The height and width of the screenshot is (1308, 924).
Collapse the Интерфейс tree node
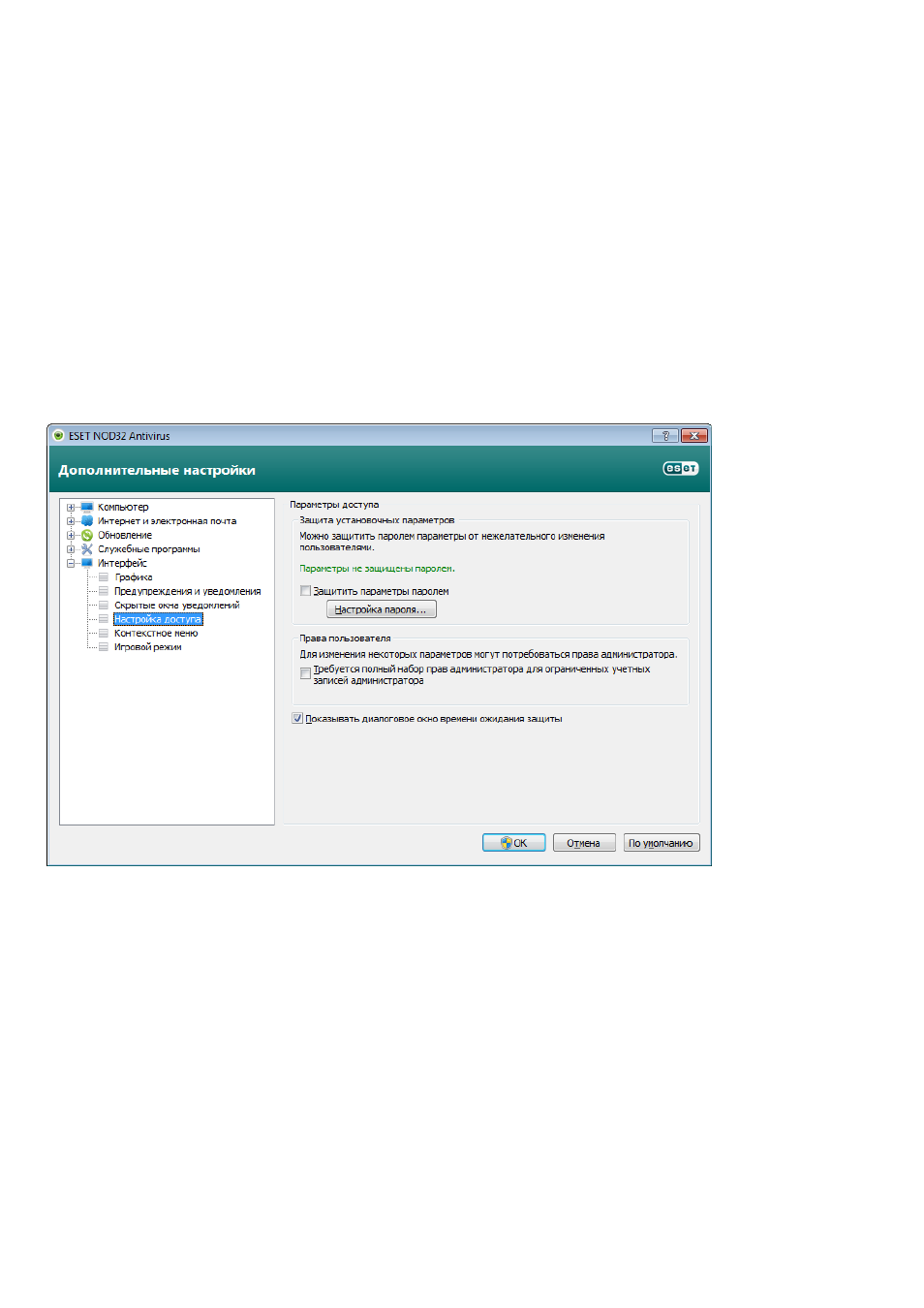[71, 564]
